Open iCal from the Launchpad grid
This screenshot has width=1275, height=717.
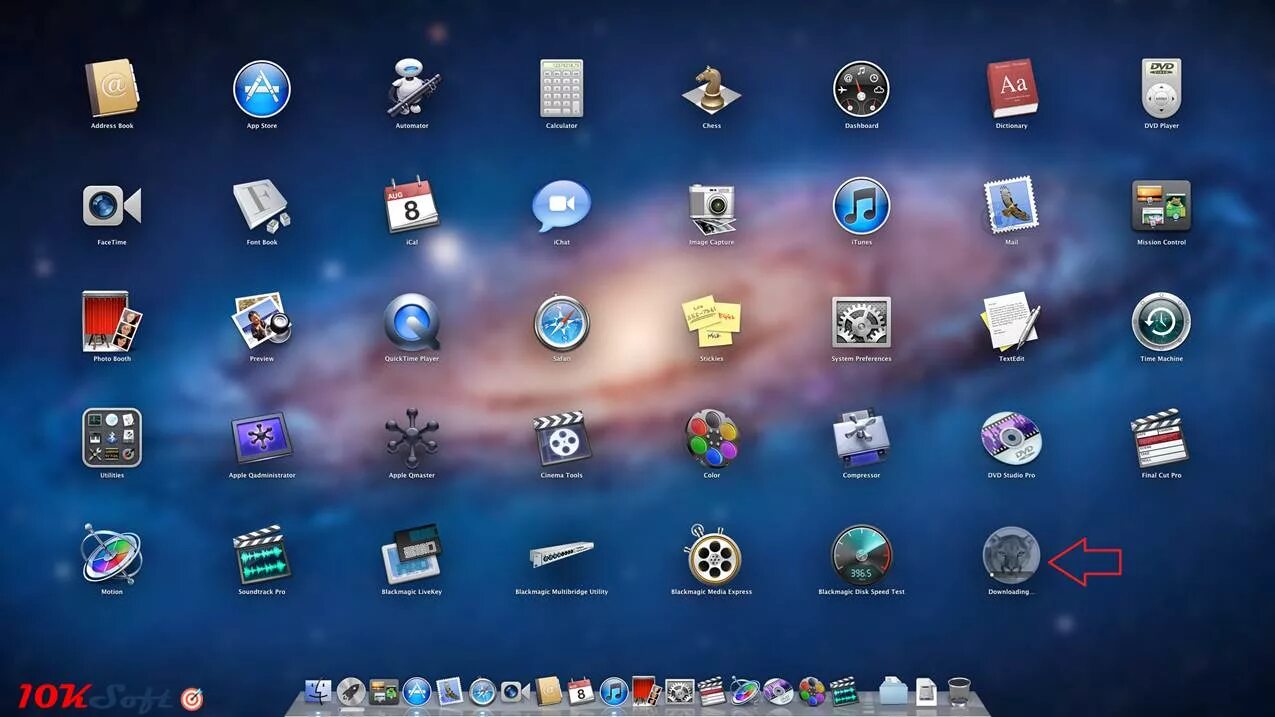412,206
